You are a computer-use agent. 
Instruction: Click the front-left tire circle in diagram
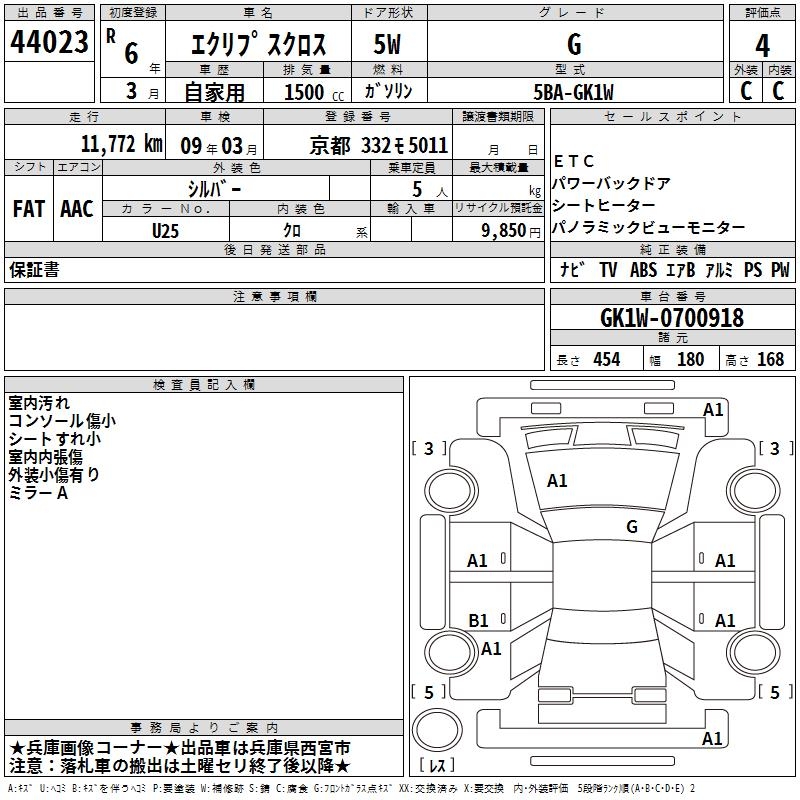pyautogui.click(x=450, y=491)
